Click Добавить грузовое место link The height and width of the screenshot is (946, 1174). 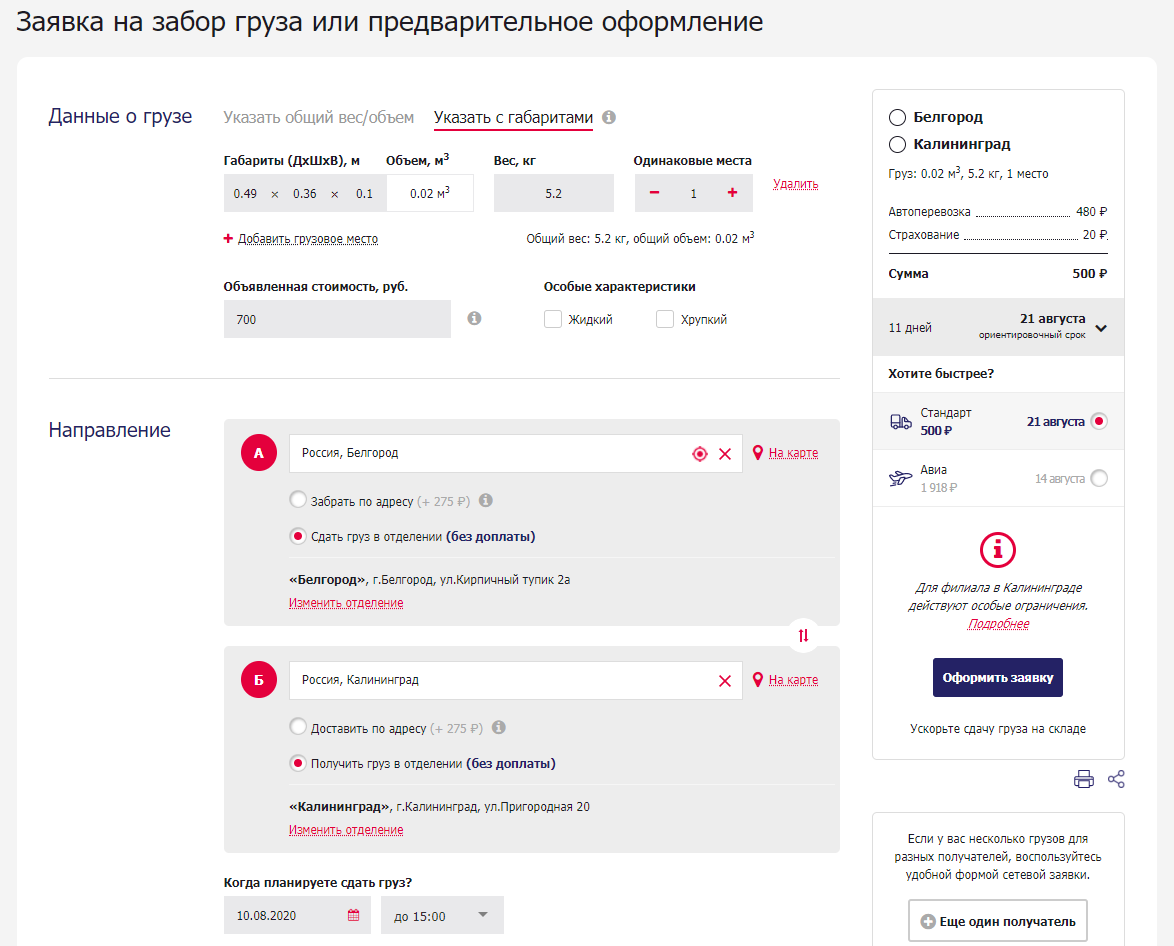[307, 239]
